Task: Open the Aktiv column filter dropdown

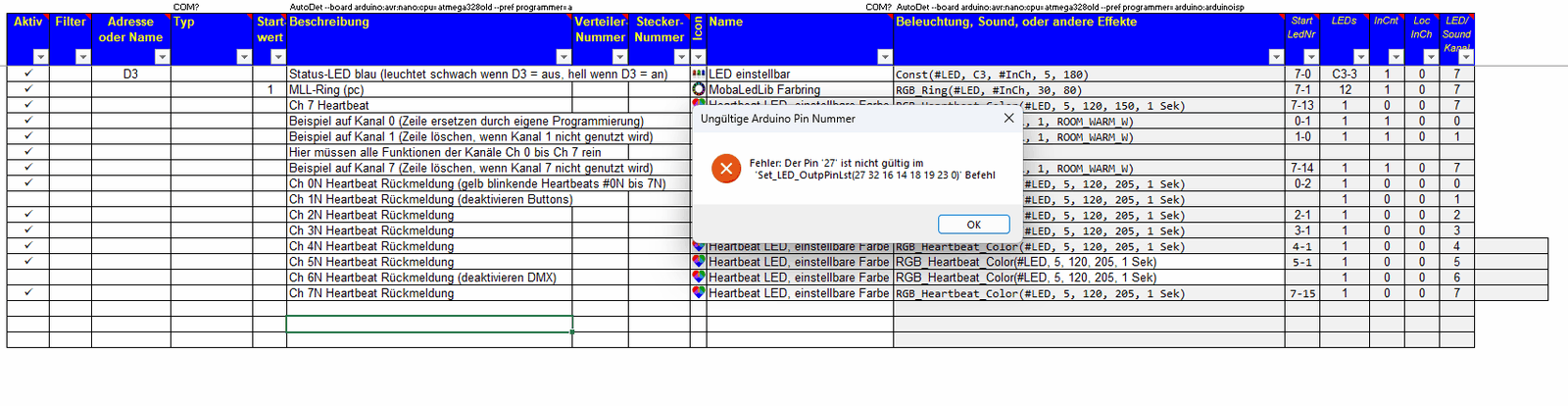Action: coord(40,57)
